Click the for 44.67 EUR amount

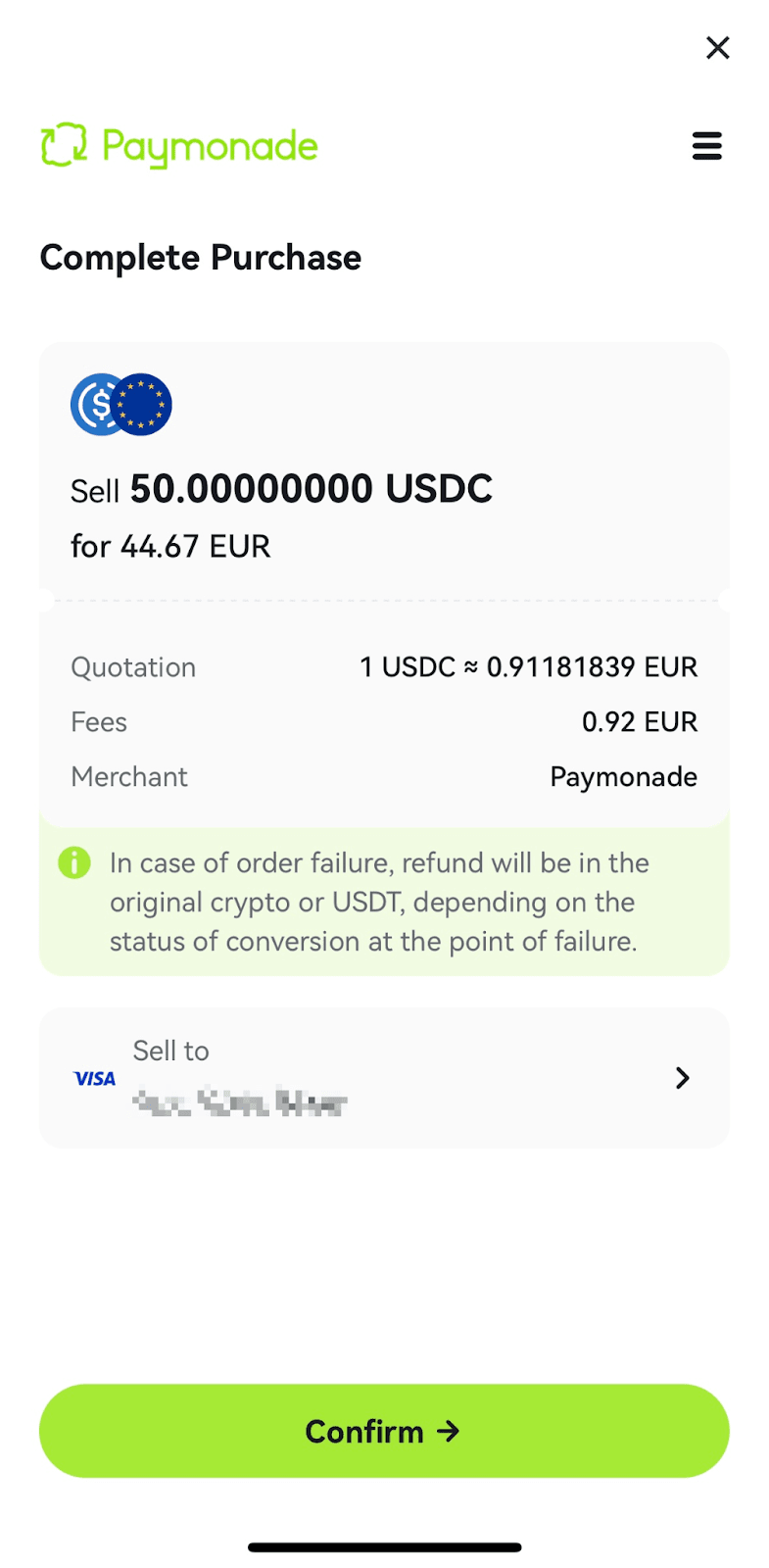[170, 546]
